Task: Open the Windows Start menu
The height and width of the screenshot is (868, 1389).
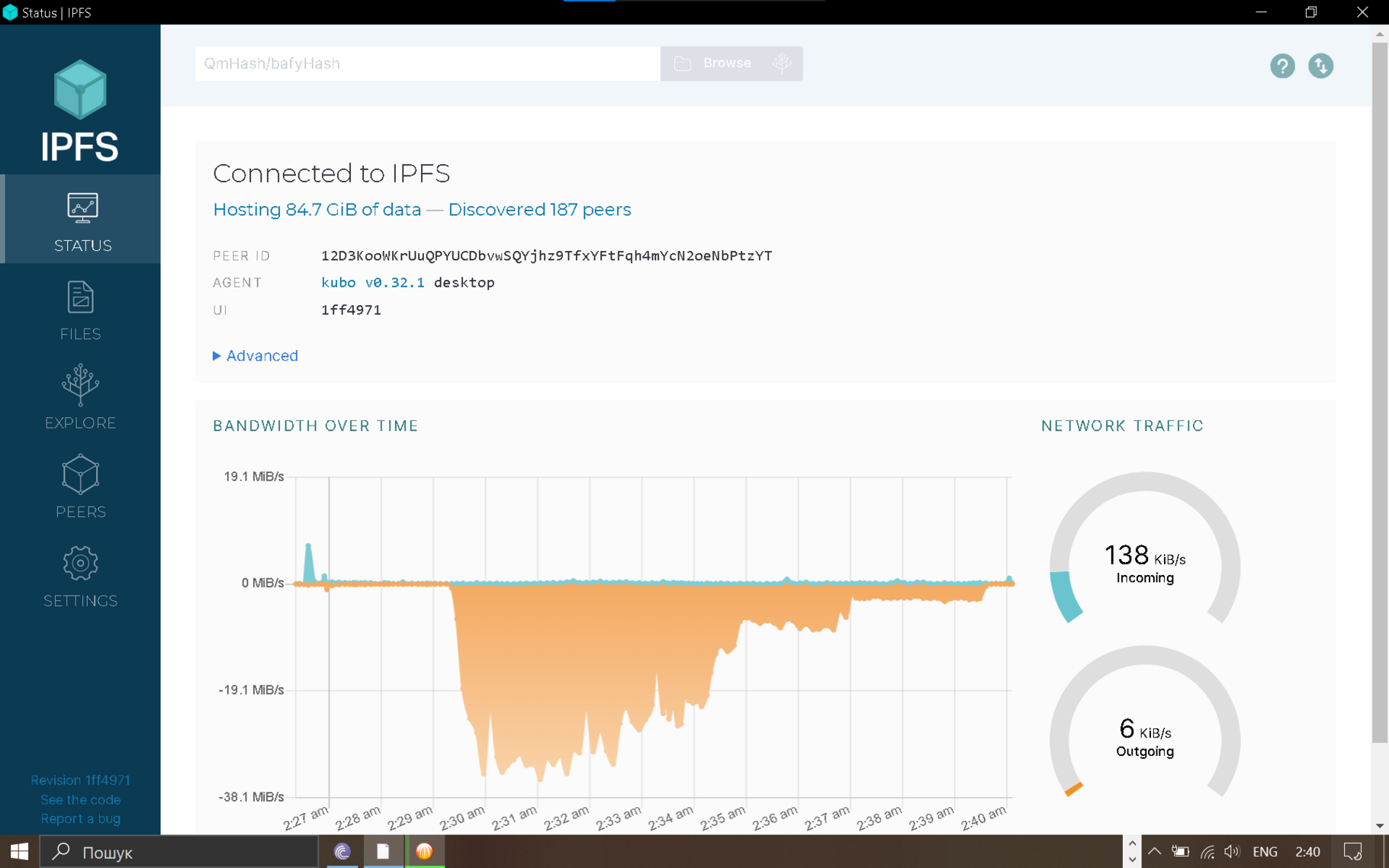Action: pos(19,851)
